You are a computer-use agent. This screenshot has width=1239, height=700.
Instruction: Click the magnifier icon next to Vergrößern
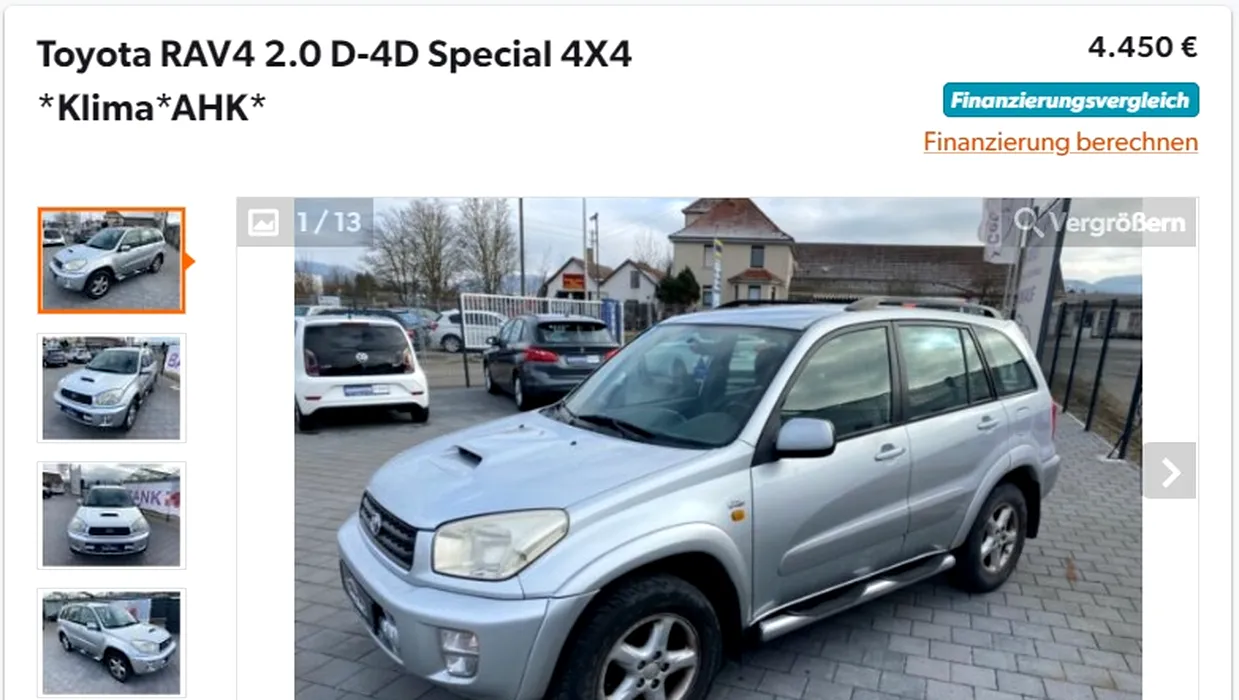tap(1029, 222)
